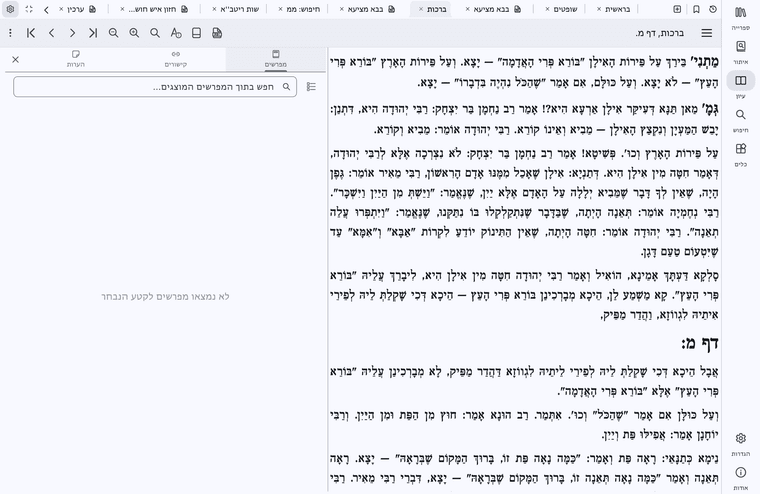
Task: Zoom out on the text
Action: [113, 33]
